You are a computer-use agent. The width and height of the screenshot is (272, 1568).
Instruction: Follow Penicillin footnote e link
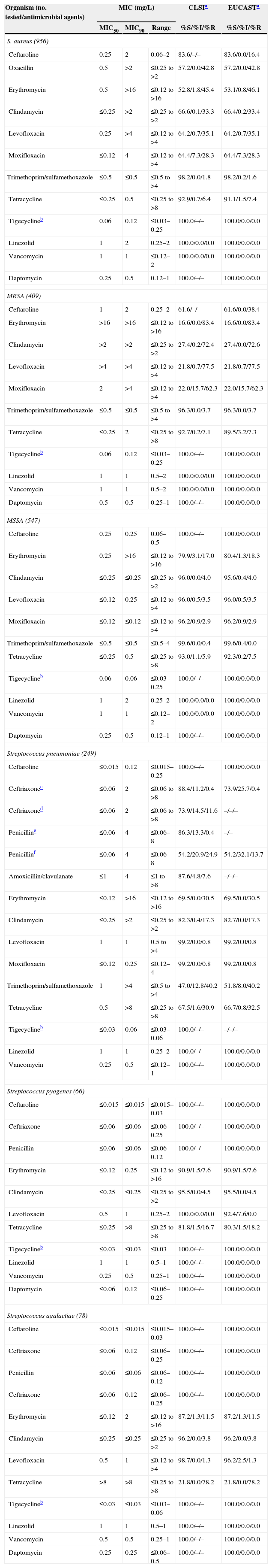tap(36, 832)
